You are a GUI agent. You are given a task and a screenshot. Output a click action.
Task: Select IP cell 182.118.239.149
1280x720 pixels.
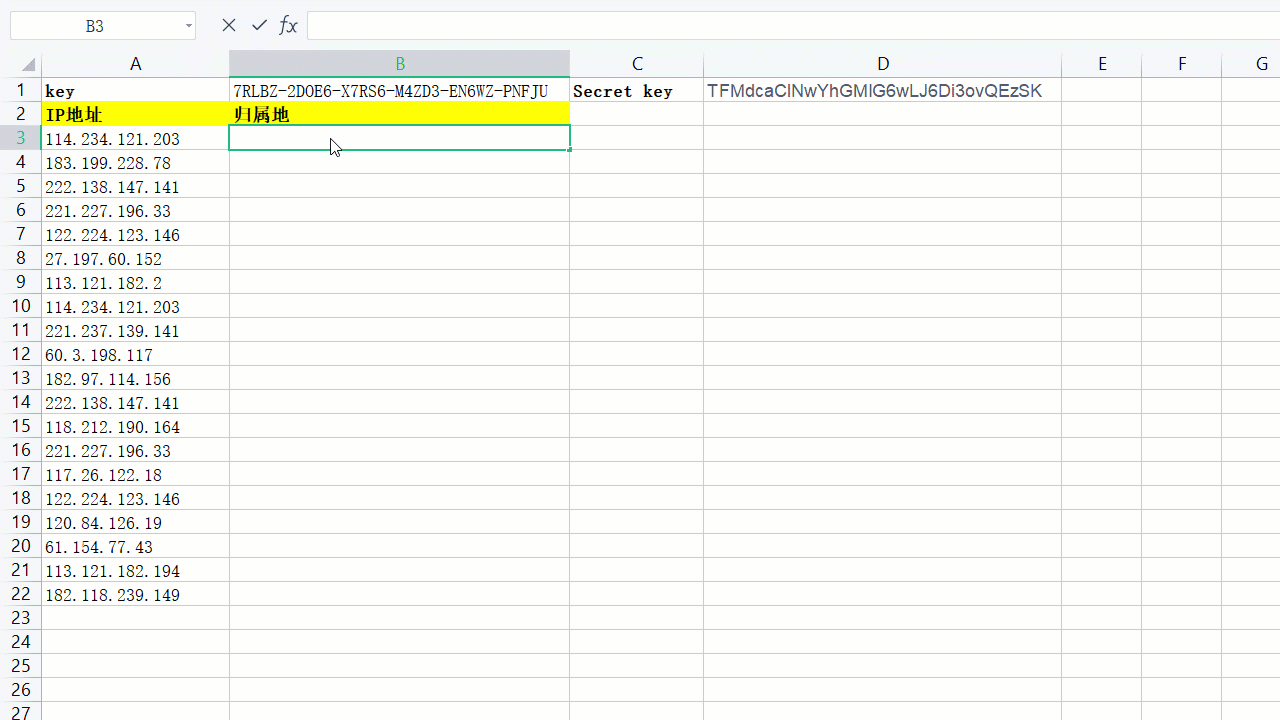(136, 594)
